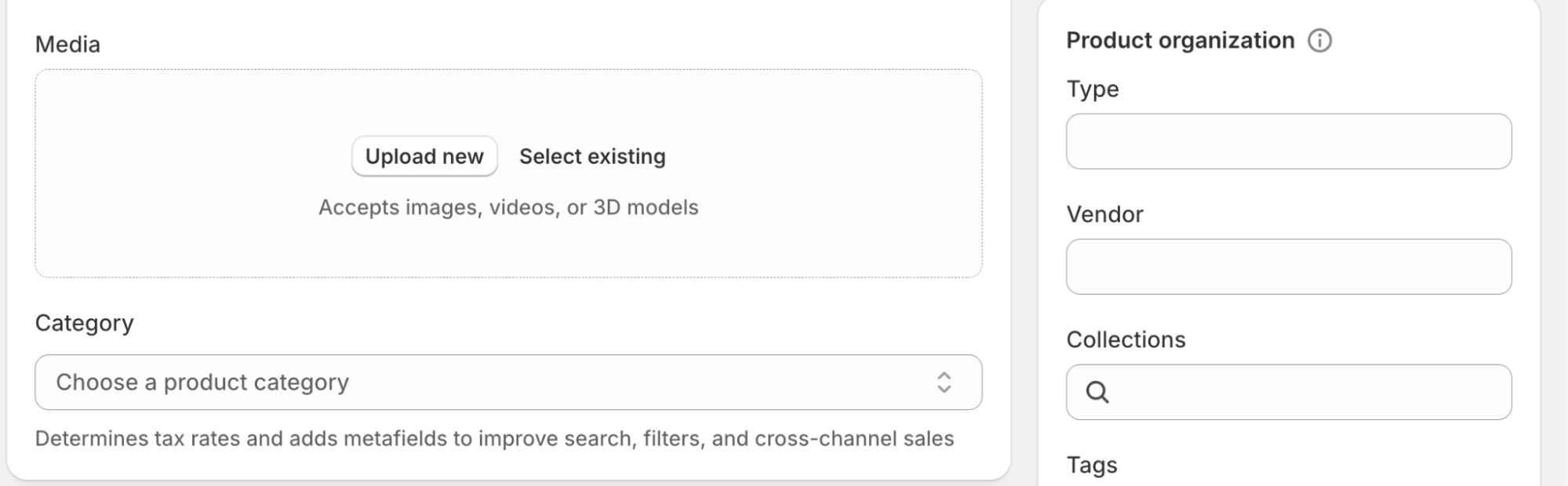Screen dimensions: 1568x486
Task: Click the Collections field label
Action: click(x=1126, y=340)
